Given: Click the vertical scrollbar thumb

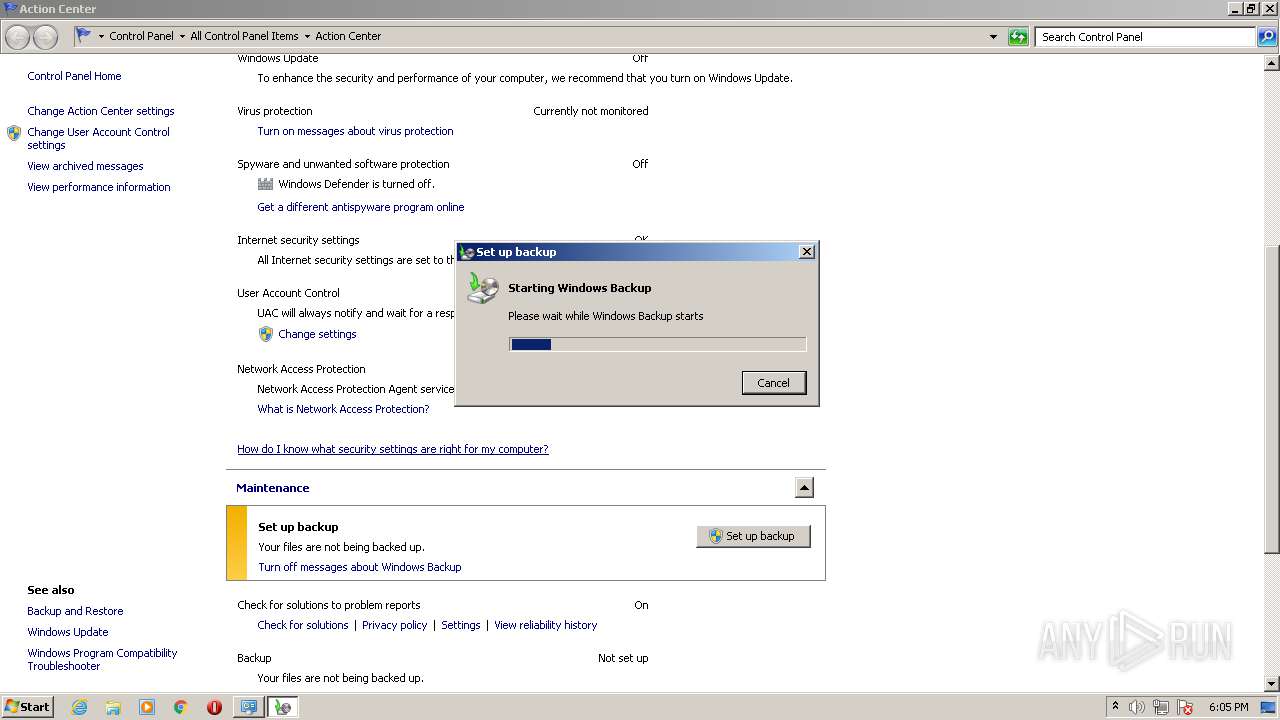Looking at the screenshot, I should pyautogui.click(x=1272, y=400).
